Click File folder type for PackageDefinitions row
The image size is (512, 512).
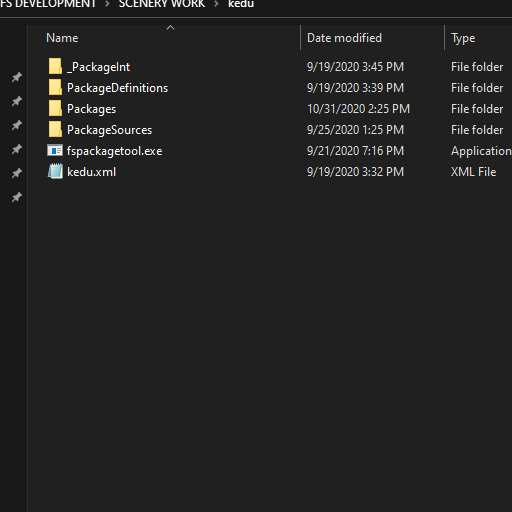pos(477,88)
